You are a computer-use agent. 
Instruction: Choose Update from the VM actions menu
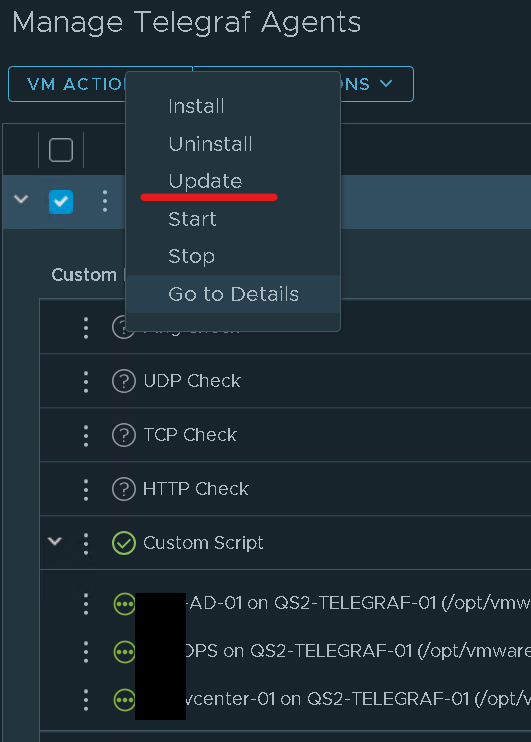pos(205,181)
